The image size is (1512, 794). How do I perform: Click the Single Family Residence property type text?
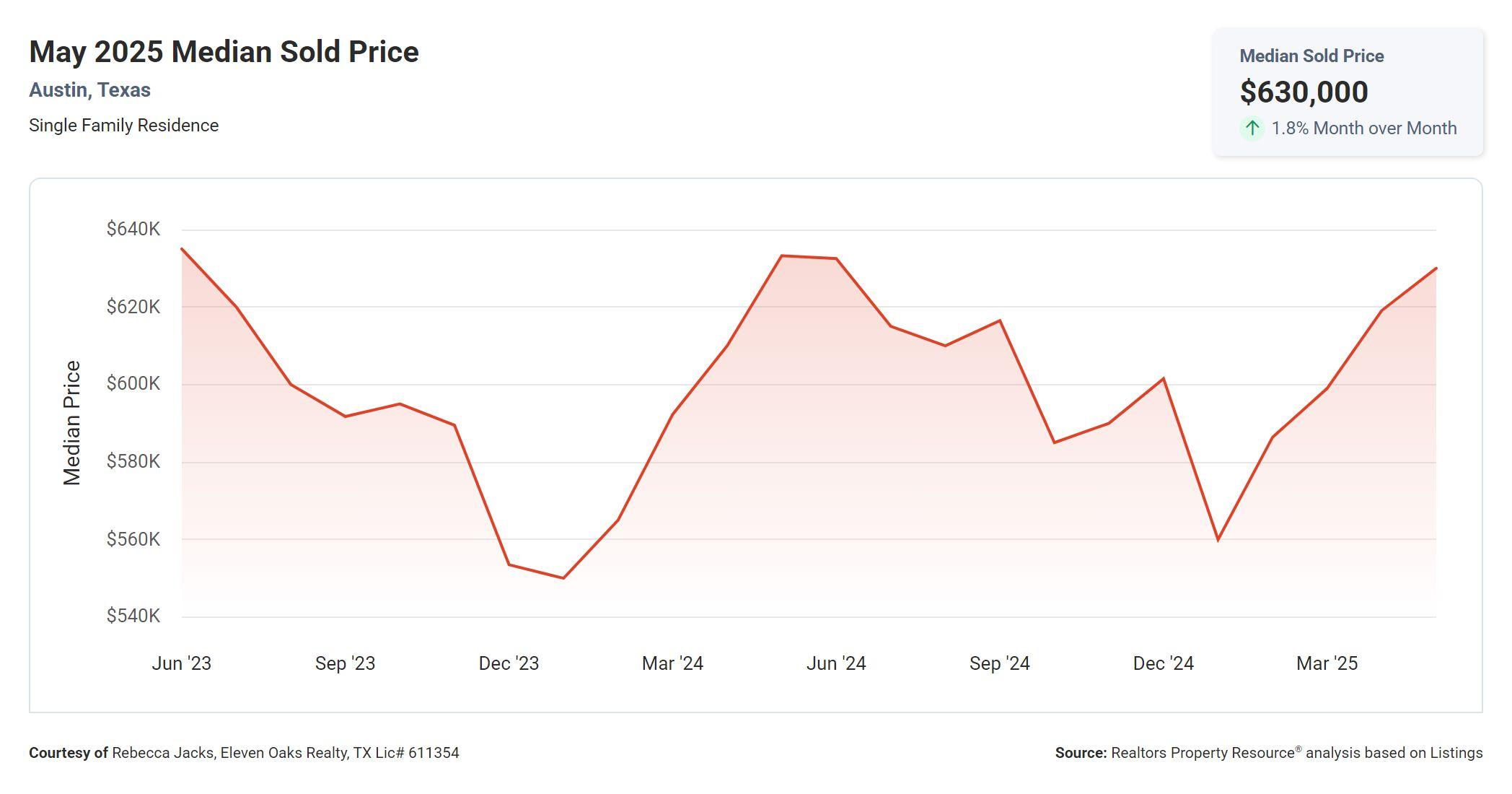click(x=123, y=126)
